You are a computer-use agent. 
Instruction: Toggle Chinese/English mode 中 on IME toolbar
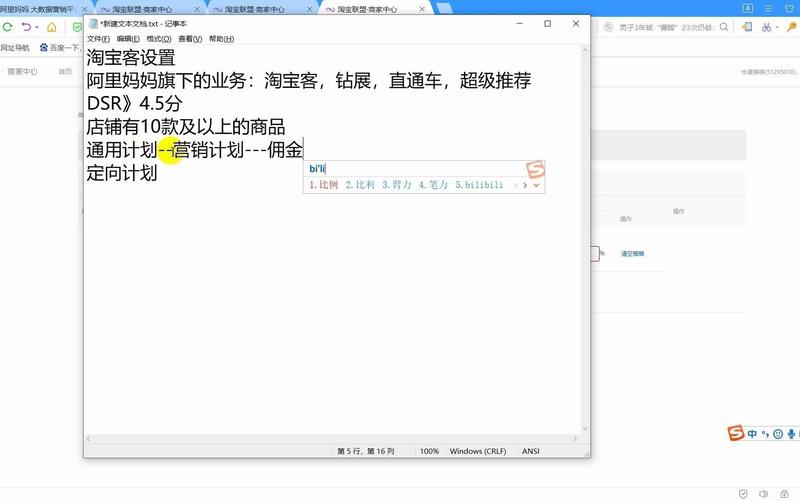752,434
